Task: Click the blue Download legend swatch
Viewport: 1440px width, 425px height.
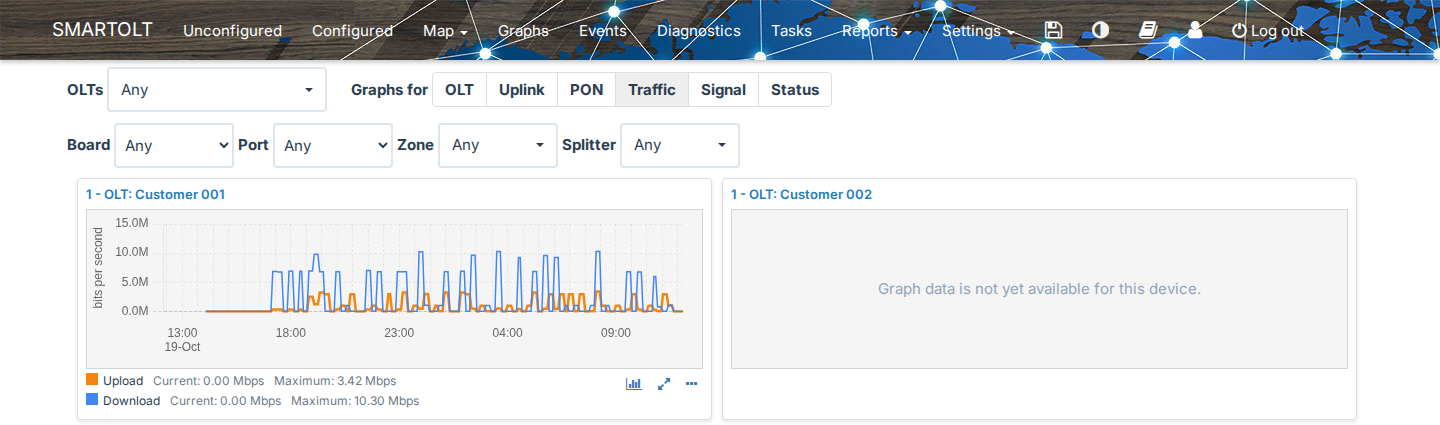Action: click(92, 400)
